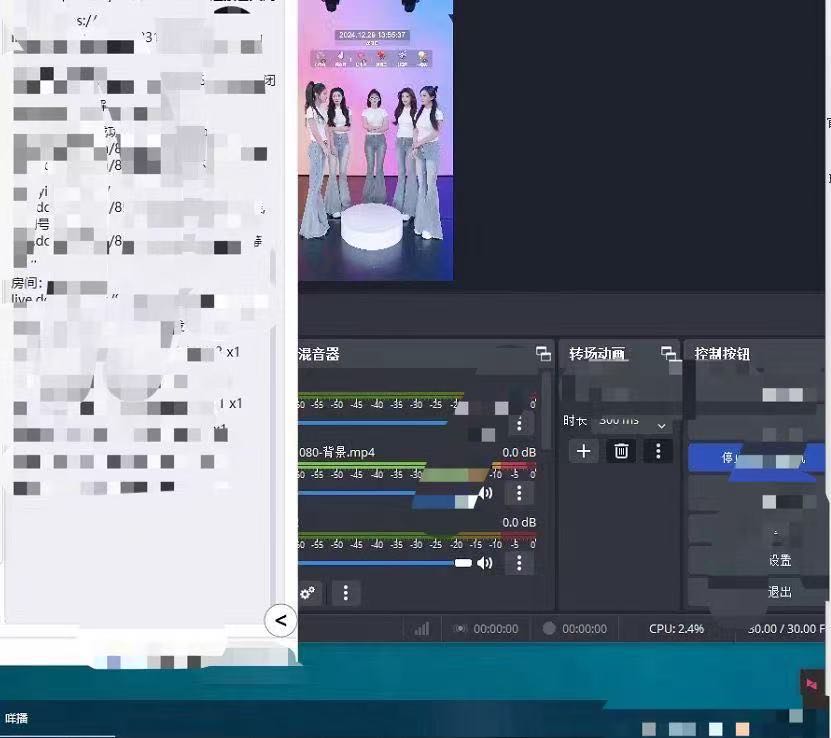Open 设置 in the control panel
This screenshot has width=831, height=738.
(x=780, y=560)
